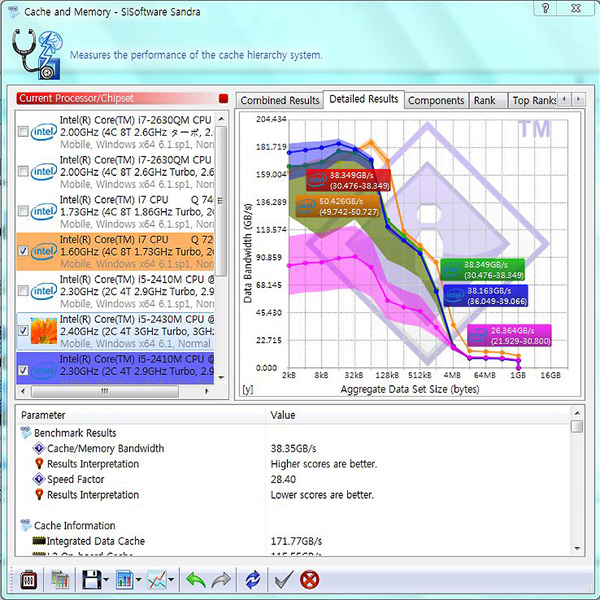Click the results pane vertical scrollbar thumb
Viewport: 600px width, 600px height.
577,426
